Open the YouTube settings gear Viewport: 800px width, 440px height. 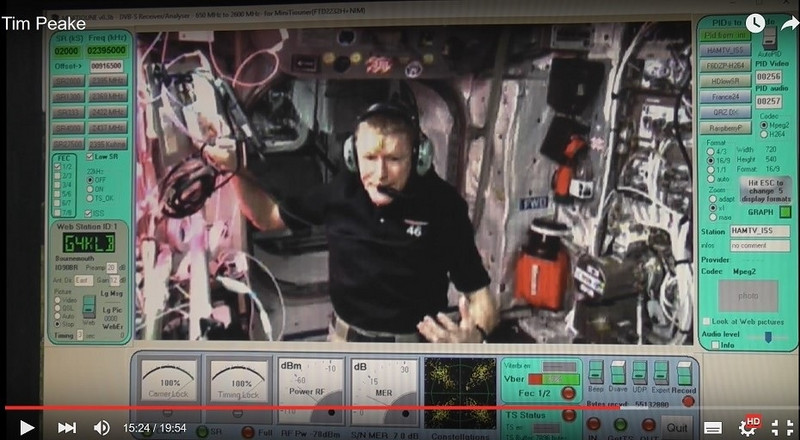click(x=748, y=426)
